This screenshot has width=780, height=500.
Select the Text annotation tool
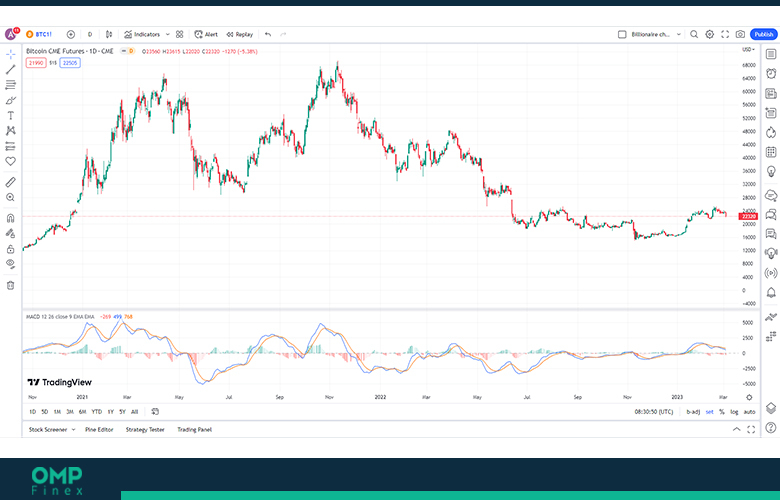[10, 115]
